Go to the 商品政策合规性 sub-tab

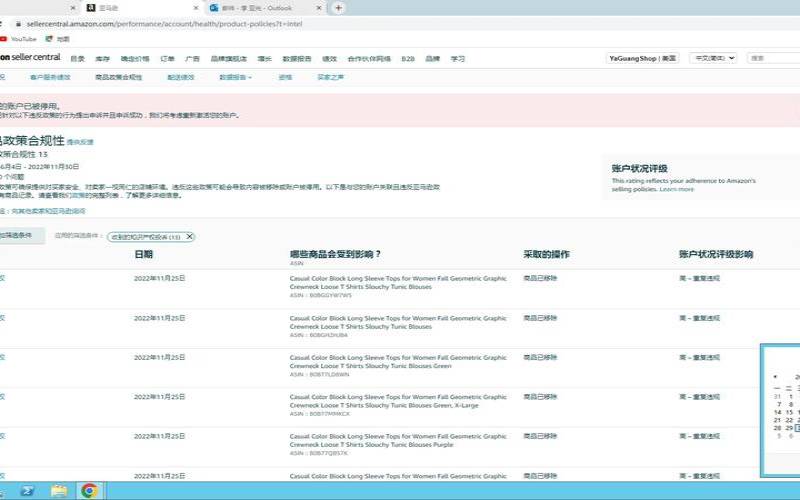click(x=118, y=78)
